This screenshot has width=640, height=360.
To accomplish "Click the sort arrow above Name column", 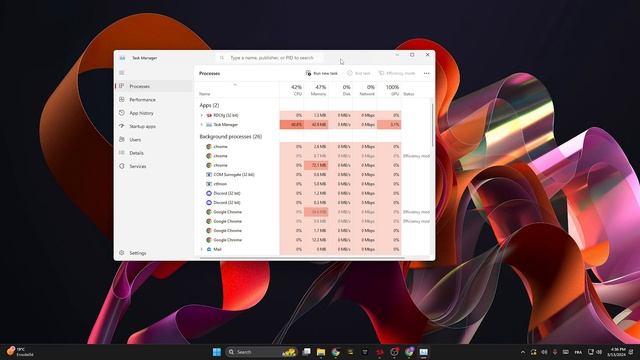I will [x=235, y=84].
